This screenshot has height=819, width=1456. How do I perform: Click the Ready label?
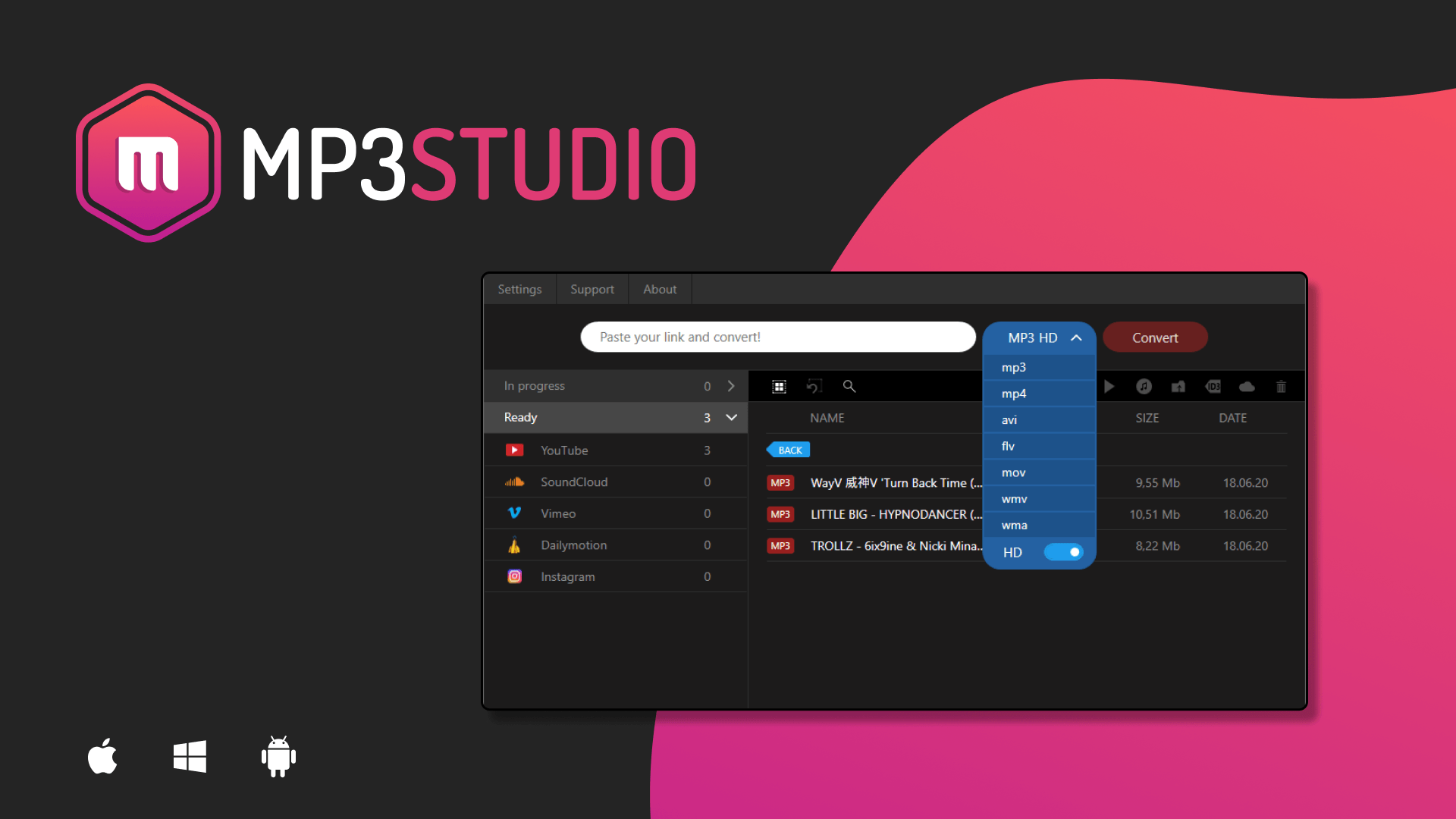point(520,418)
